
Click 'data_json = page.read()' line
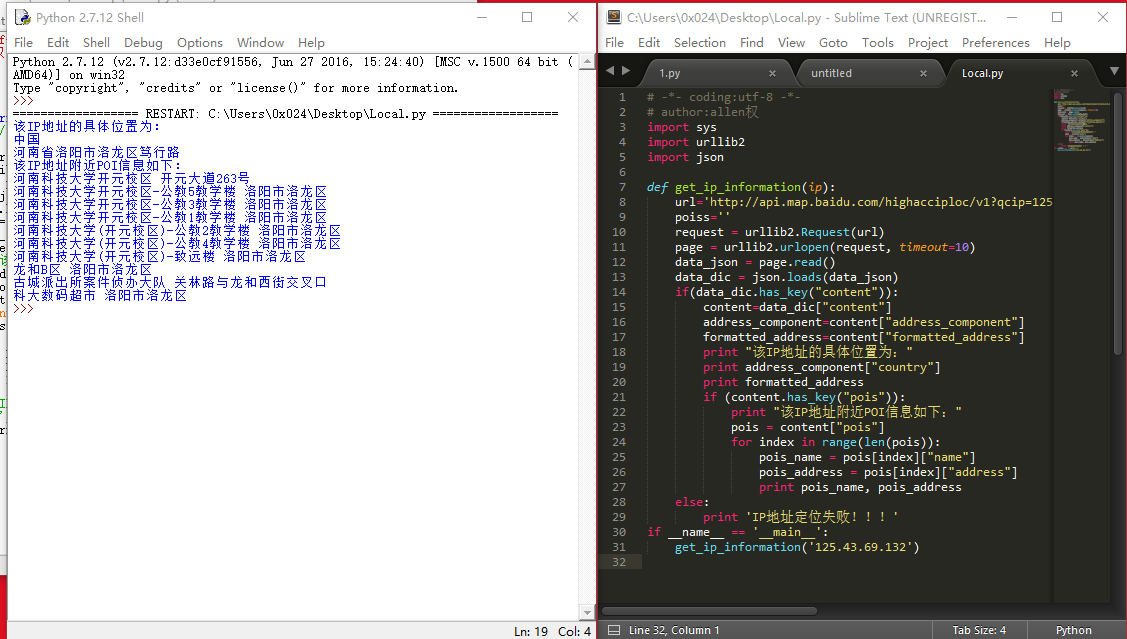755,262
